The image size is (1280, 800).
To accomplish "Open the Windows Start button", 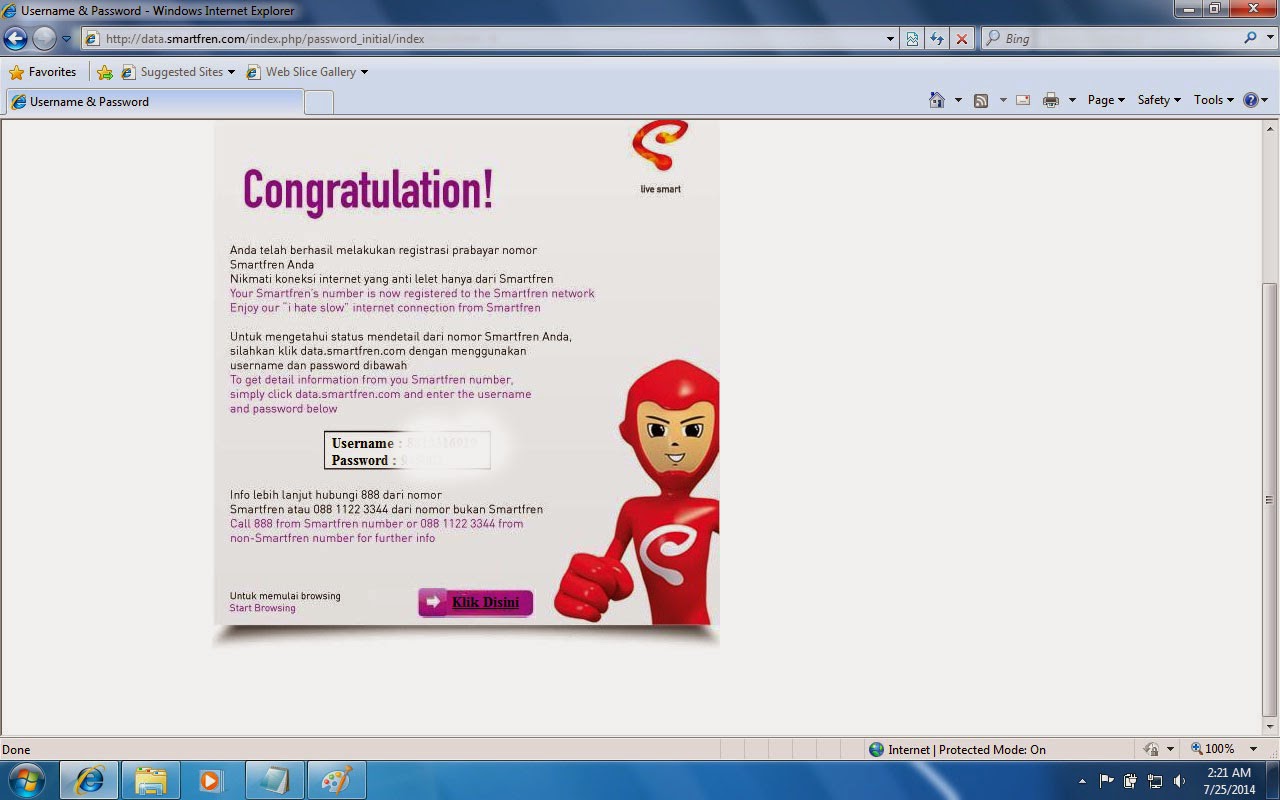I will (x=27, y=780).
